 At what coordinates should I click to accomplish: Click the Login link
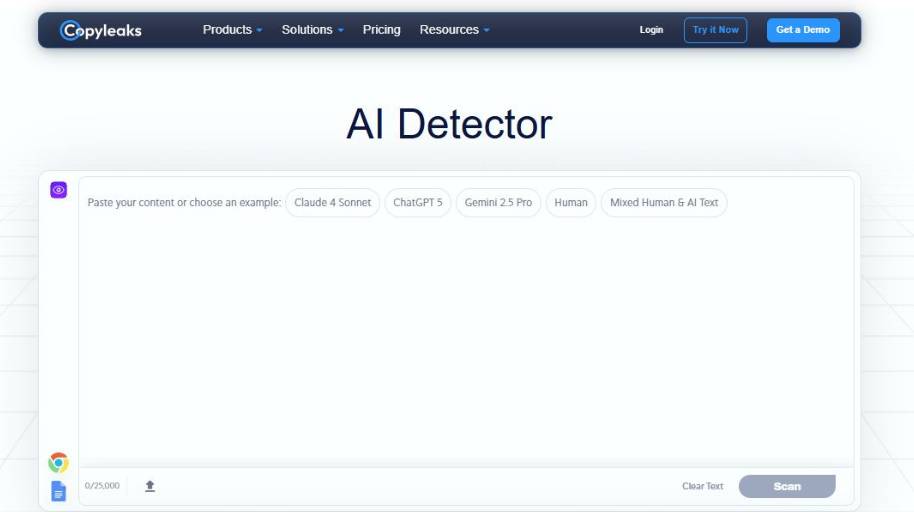point(651,30)
